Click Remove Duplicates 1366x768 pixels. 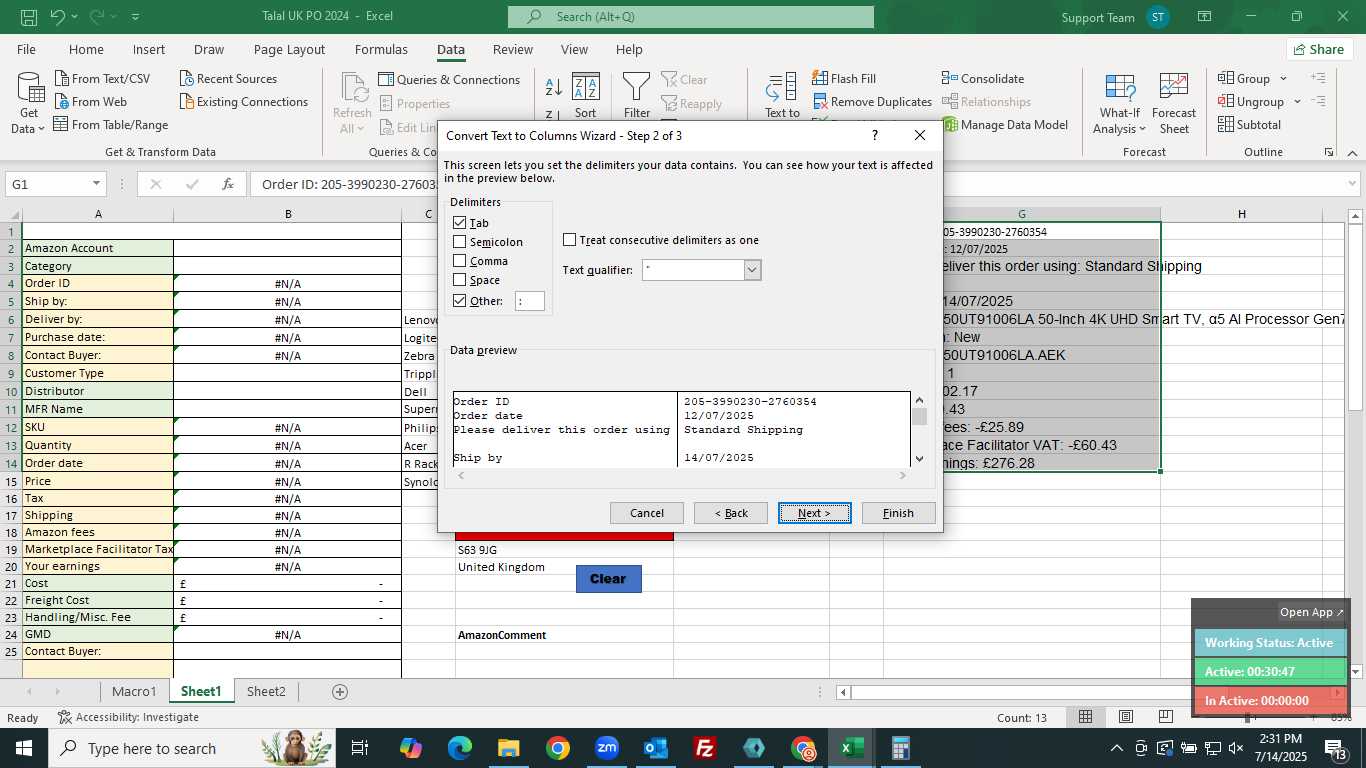(x=872, y=102)
